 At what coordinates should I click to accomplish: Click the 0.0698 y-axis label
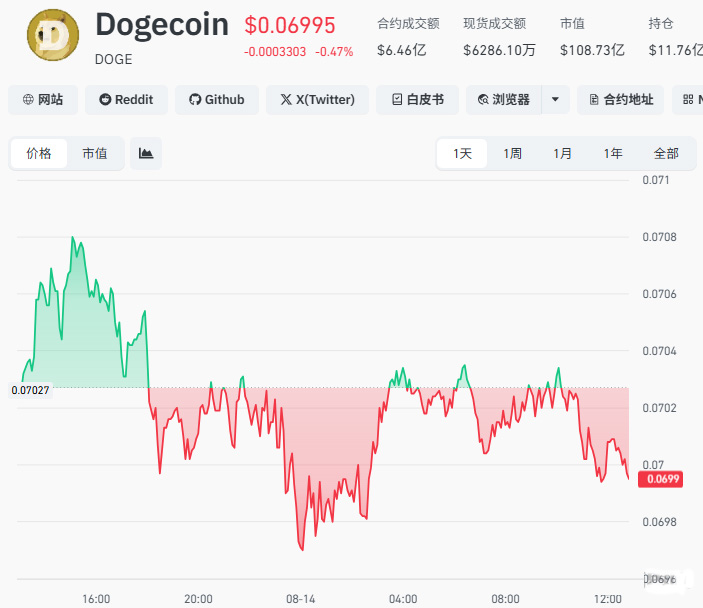pos(659,522)
